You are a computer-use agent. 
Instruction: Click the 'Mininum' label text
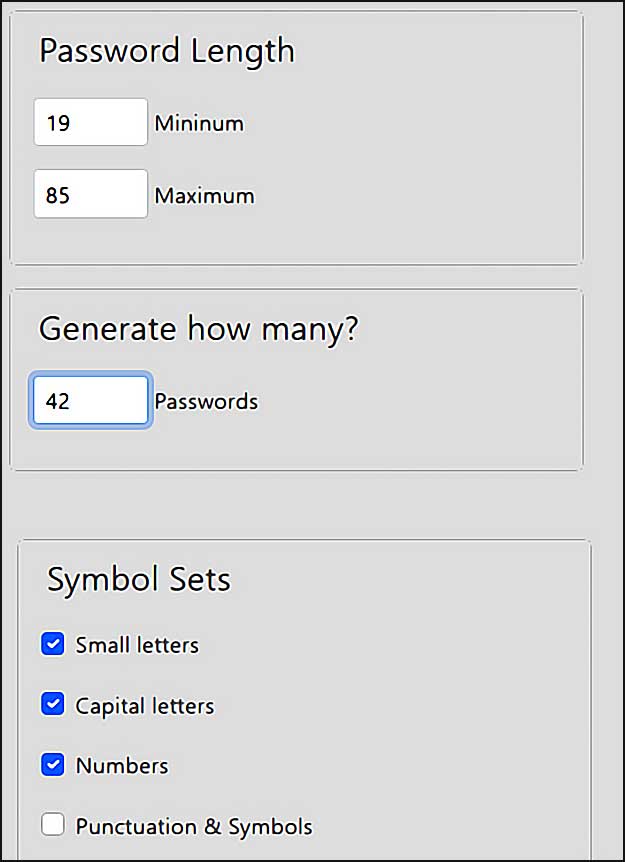[199, 123]
